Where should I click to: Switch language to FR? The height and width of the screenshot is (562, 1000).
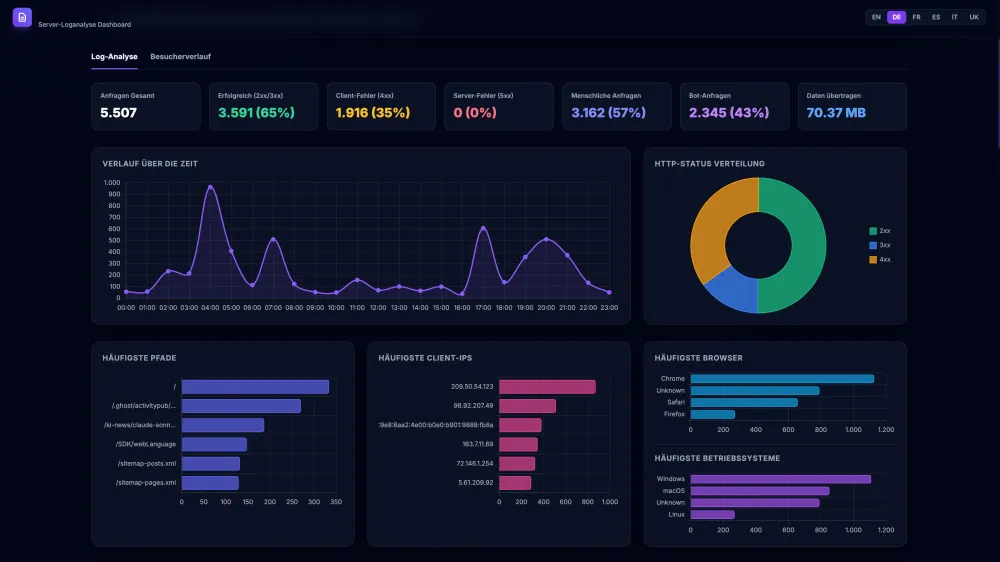(x=916, y=17)
